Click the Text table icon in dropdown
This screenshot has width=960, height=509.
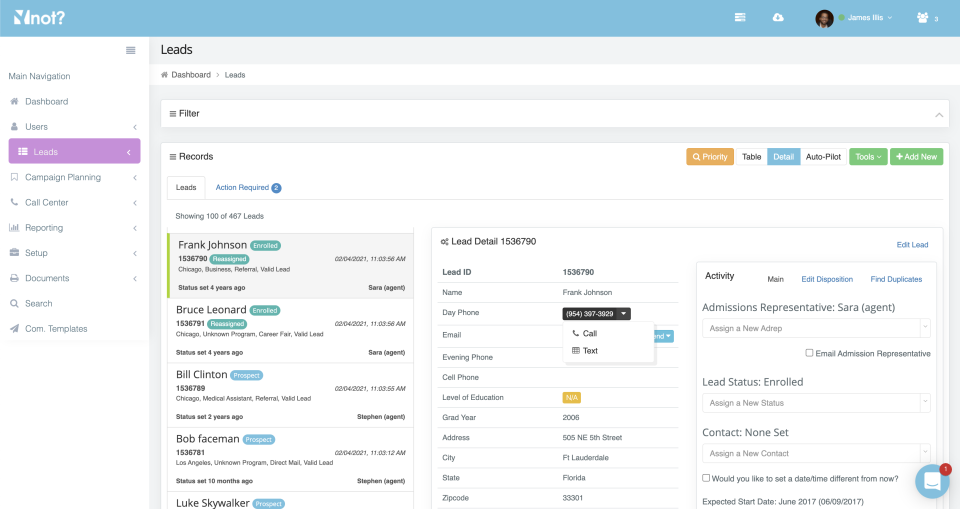576,350
